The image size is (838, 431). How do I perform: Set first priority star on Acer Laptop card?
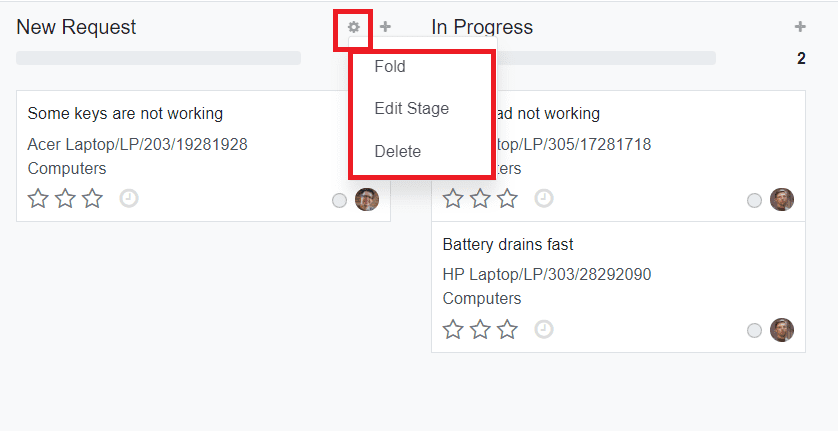coord(38,199)
